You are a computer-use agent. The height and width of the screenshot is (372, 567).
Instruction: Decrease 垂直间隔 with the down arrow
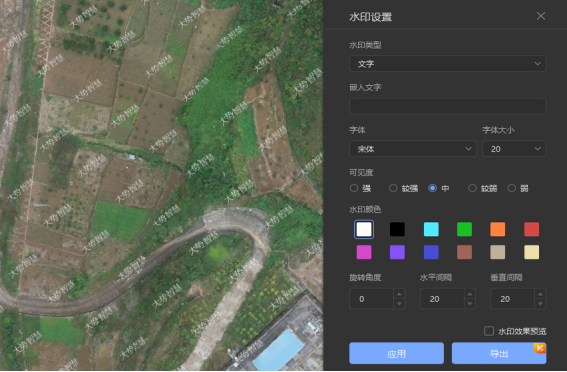point(540,304)
